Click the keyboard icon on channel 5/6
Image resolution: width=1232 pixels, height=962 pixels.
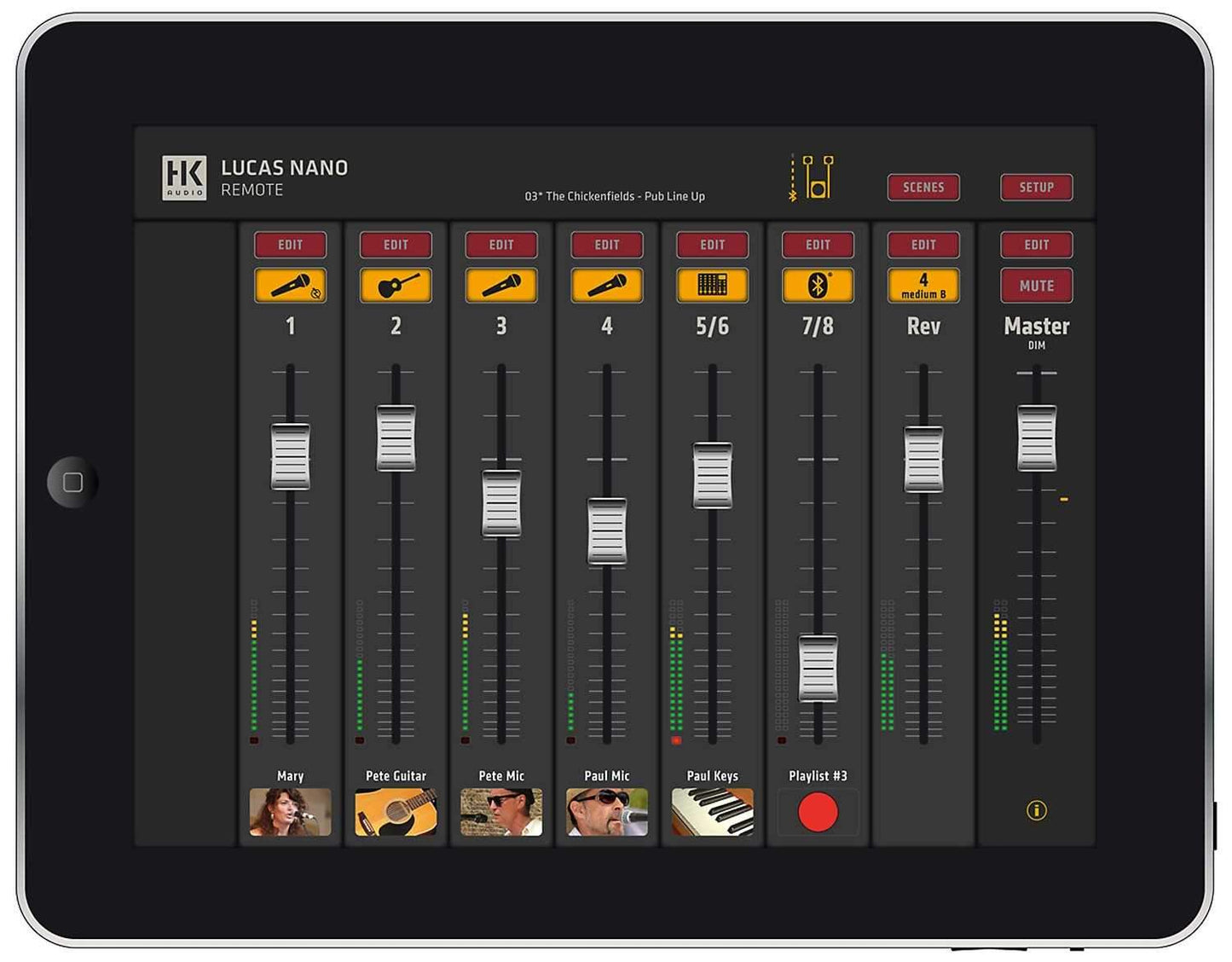713,285
